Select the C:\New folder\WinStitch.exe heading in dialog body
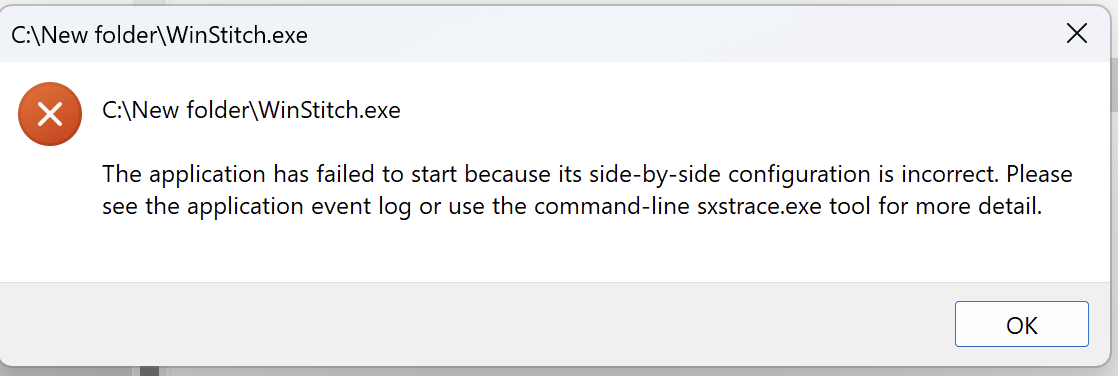This screenshot has width=1118, height=376. pyautogui.click(x=251, y=111)
